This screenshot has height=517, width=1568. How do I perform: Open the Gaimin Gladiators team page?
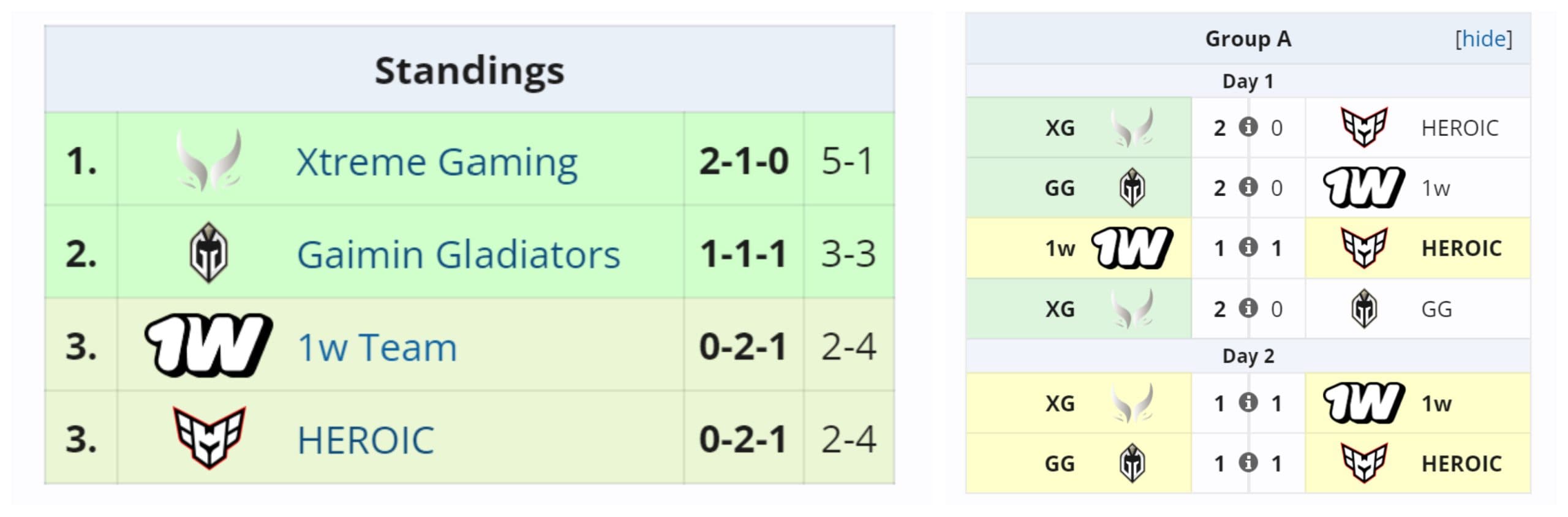459,254
